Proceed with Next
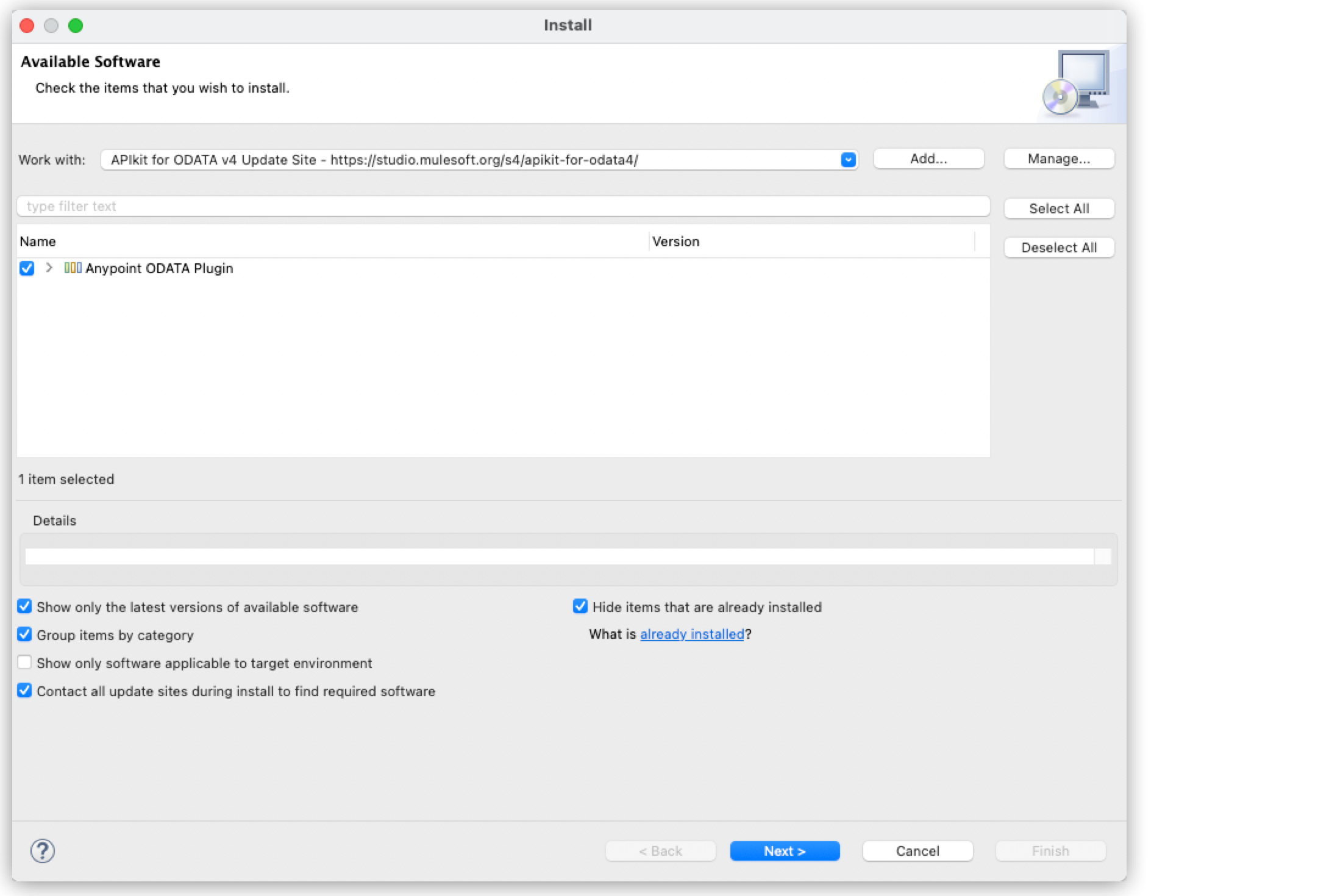The image size is (1318, 896). click(785, 851)
